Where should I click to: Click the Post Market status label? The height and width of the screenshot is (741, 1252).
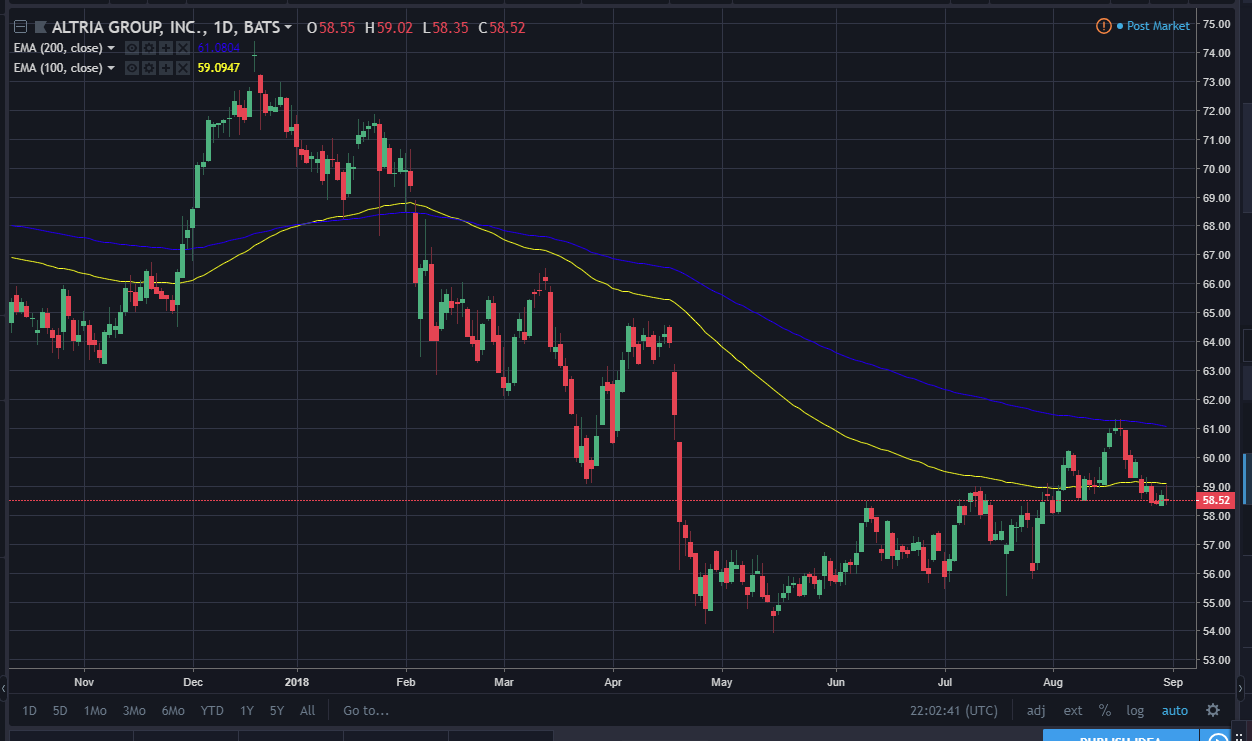(1158, 26)
